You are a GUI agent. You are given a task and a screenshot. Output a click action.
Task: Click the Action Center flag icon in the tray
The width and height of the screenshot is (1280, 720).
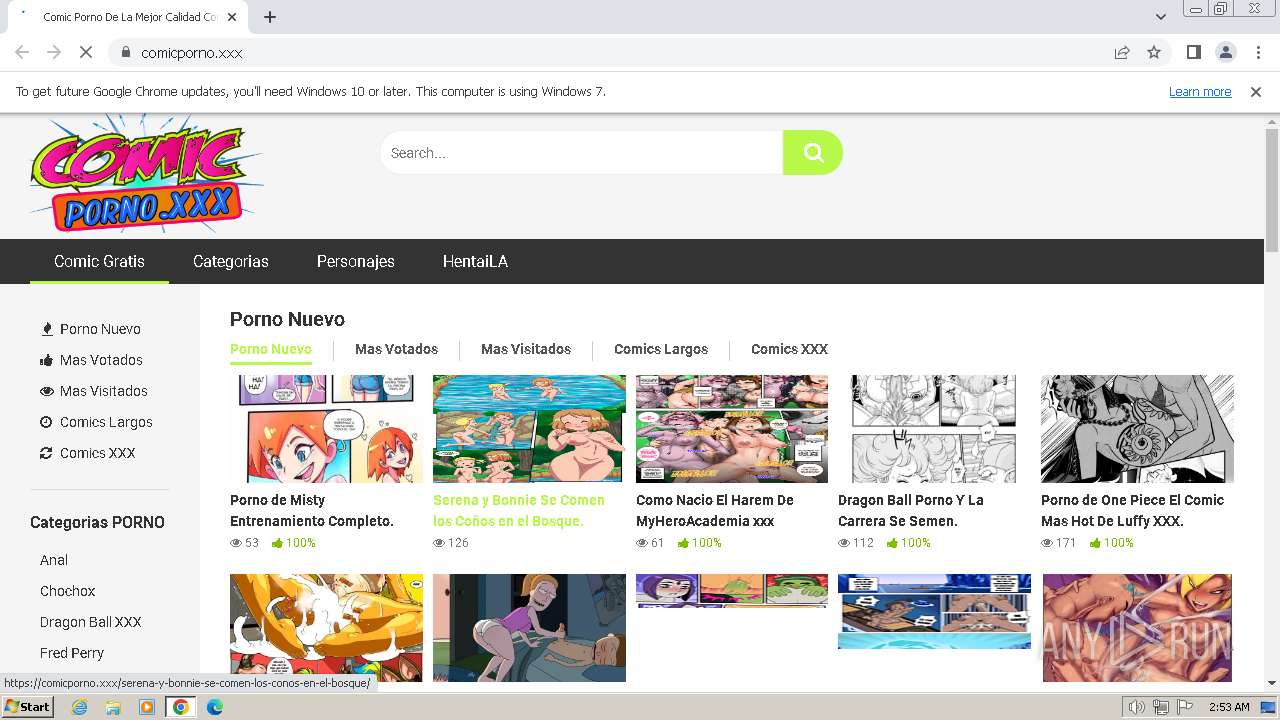[1184, 707]
